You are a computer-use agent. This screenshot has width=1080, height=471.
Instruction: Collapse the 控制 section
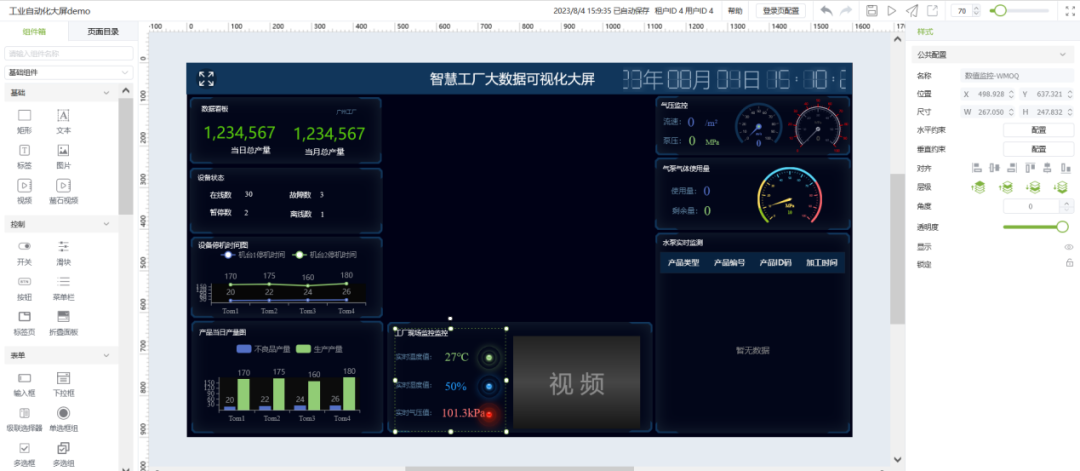click(105, 224)
